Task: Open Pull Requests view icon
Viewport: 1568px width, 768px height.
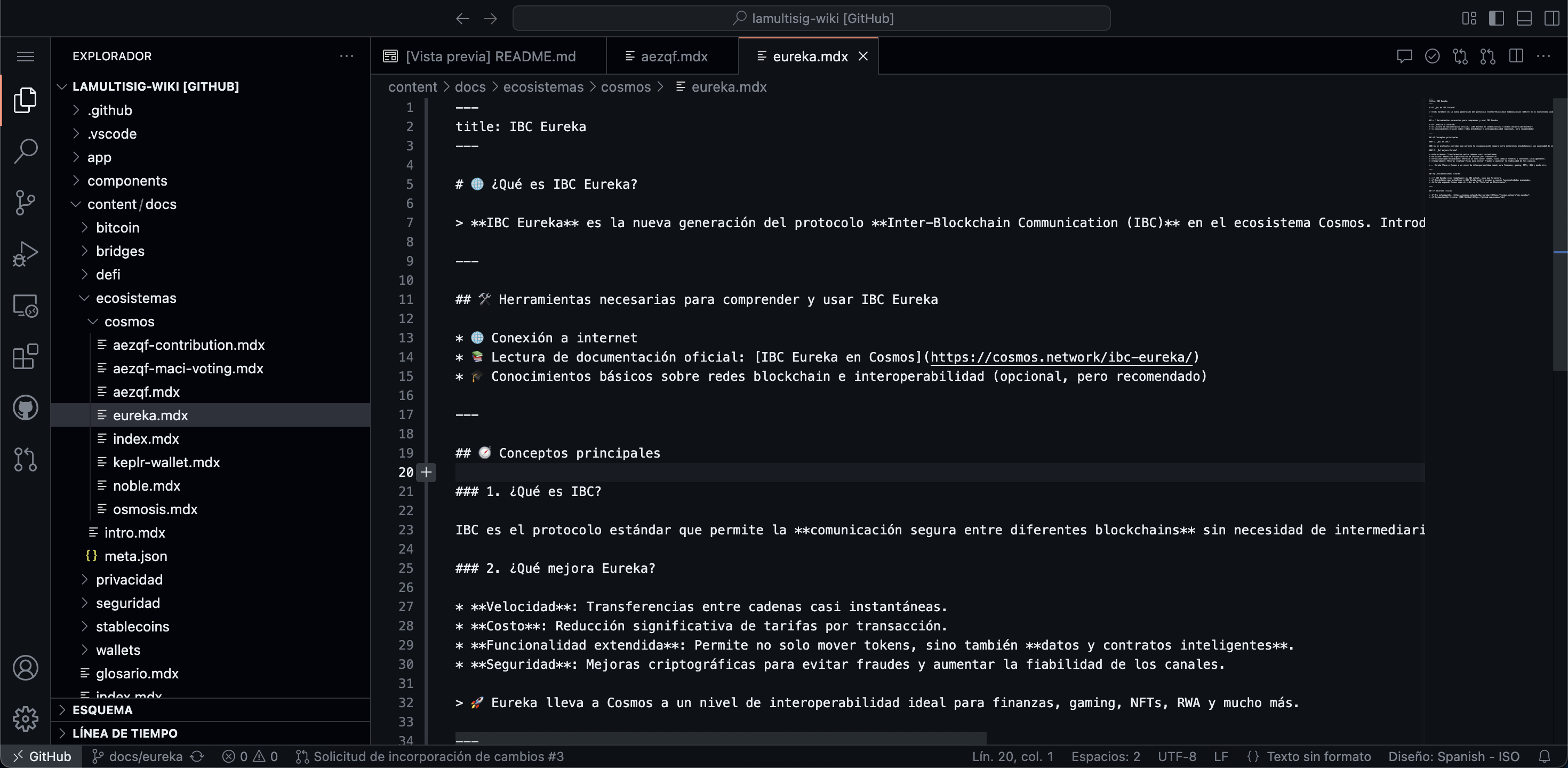Action: (25, 459)
